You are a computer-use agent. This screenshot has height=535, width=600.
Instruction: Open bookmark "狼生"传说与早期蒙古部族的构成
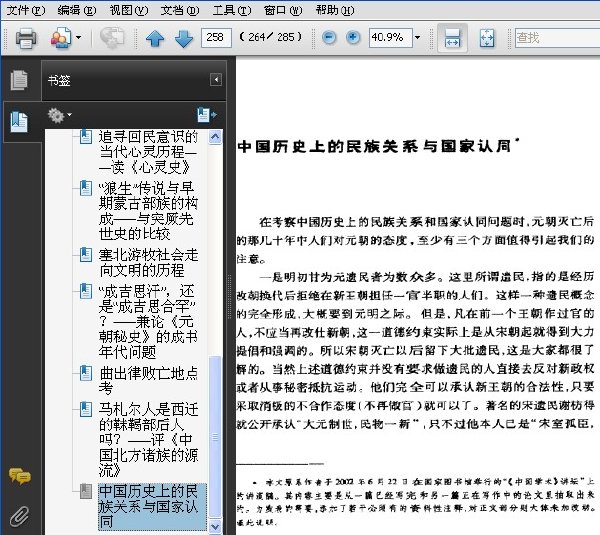point(148,211)
